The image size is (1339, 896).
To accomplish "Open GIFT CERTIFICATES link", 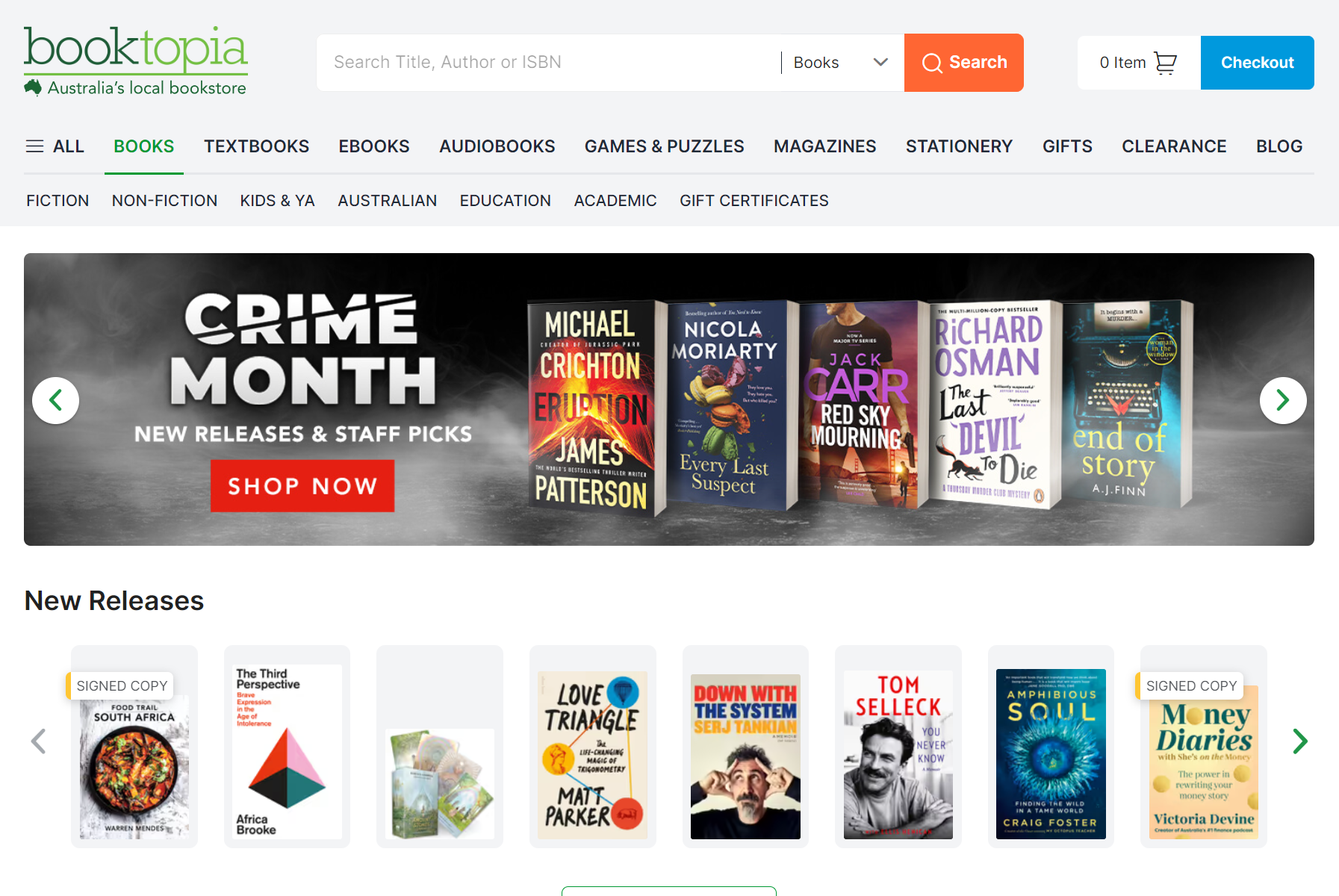I will 754,201.
